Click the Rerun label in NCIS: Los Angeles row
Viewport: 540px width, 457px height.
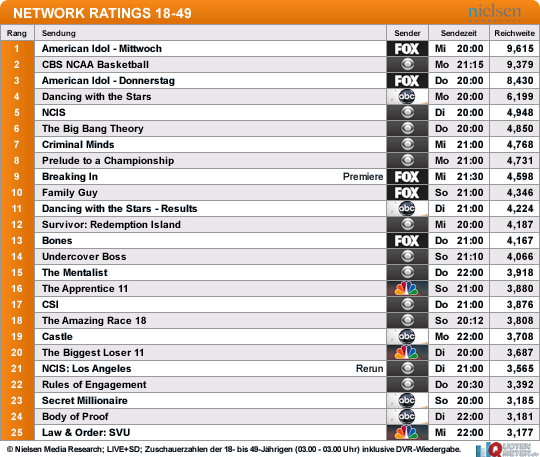coord(370,369)
